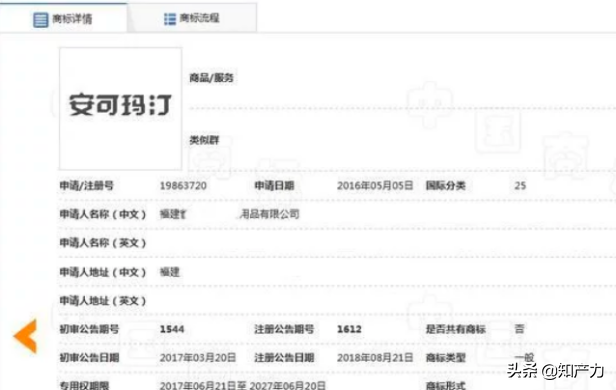616x390 pixels.
Task: Select registration announcement issue 1612
Action: tap(349, 329)
